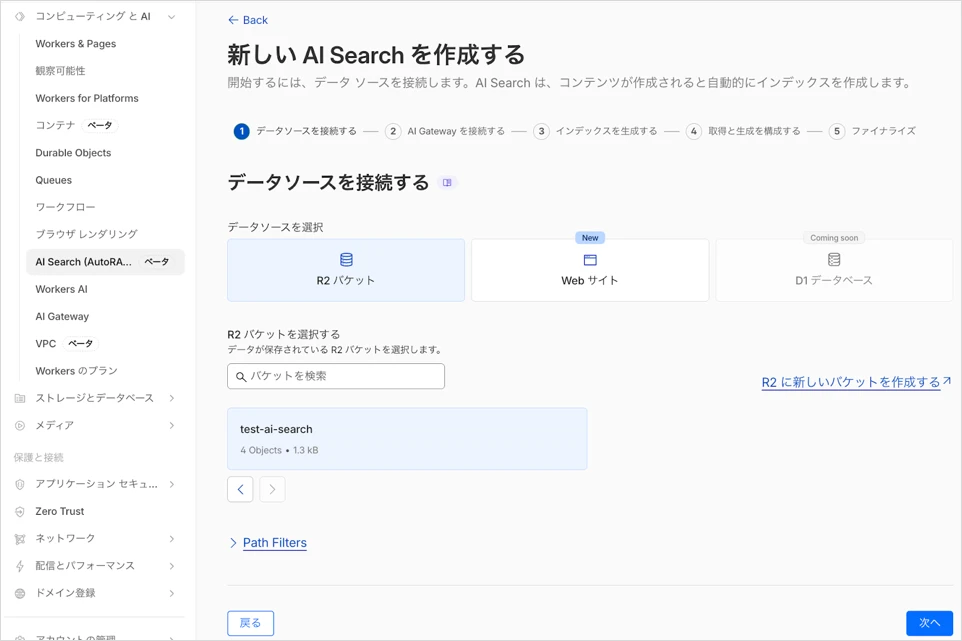The width and height of the screenshot is (962, 641).
Task: Select the test-ai-search bucket
Action: point(407,439)
